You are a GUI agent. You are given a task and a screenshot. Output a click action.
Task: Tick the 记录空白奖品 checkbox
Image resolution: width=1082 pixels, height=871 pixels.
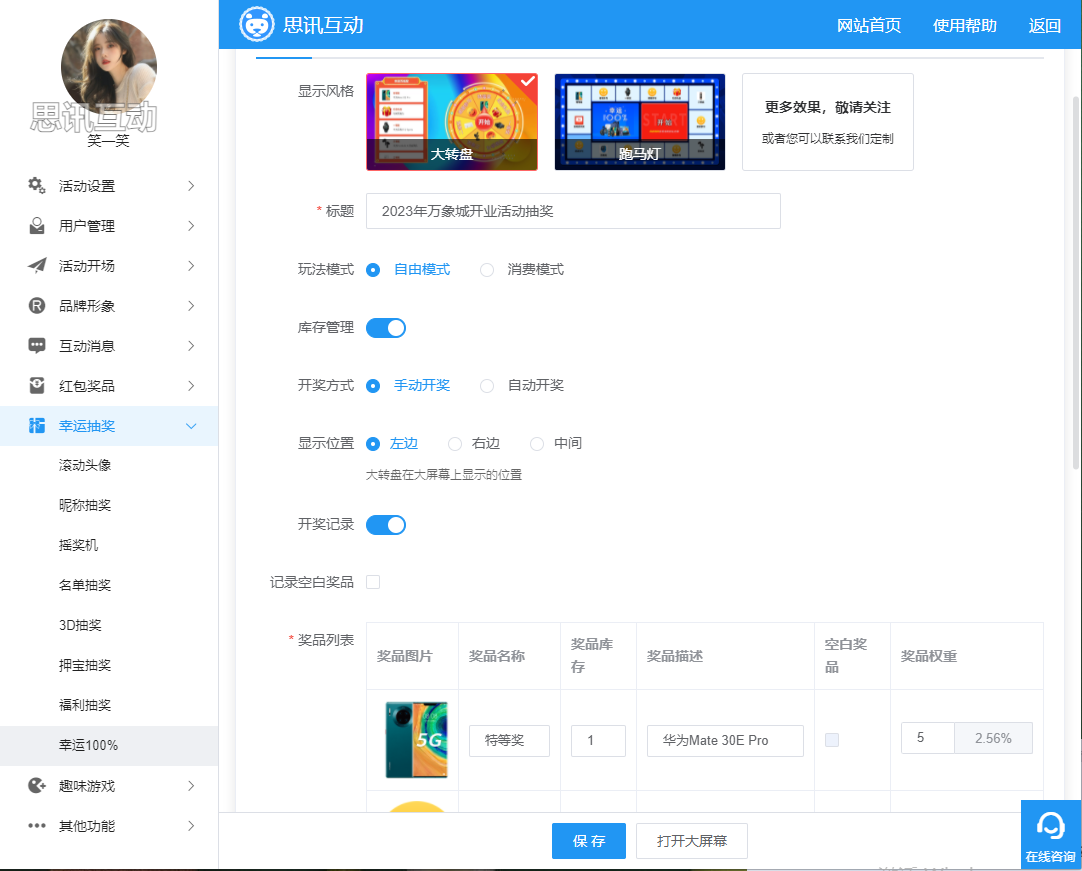373,582
